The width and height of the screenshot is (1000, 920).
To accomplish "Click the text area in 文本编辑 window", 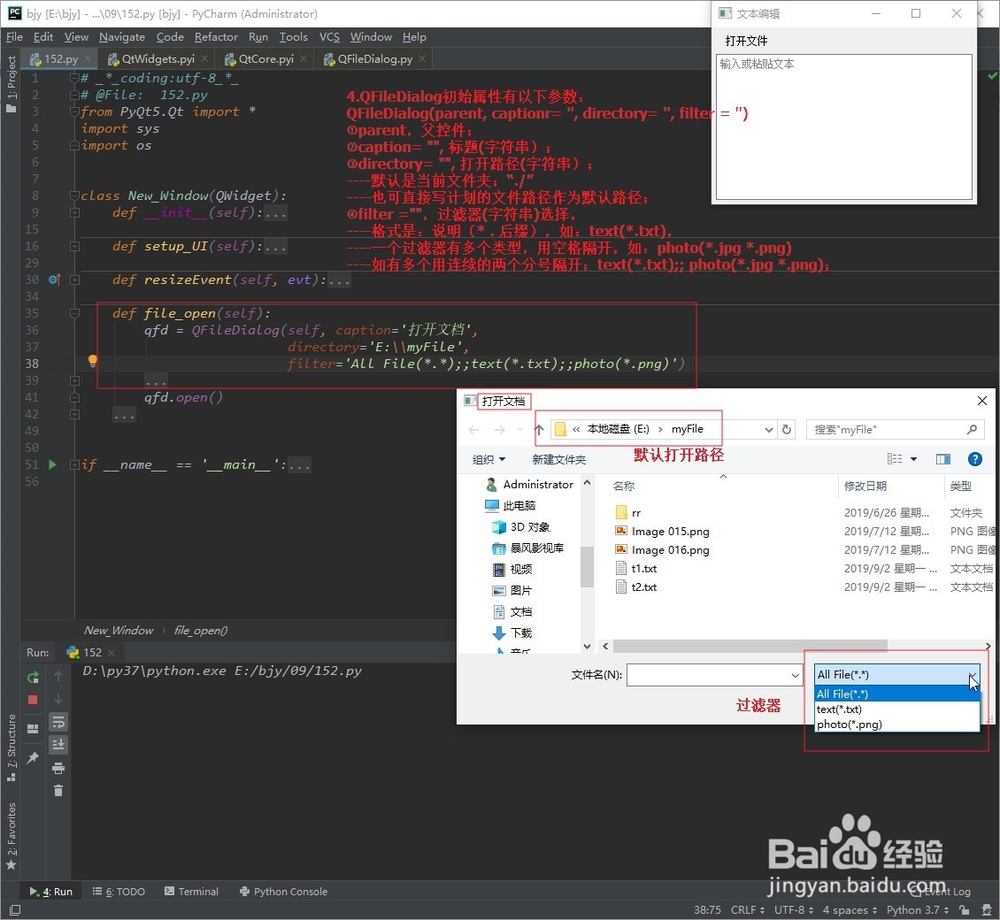I will point(844,127).
